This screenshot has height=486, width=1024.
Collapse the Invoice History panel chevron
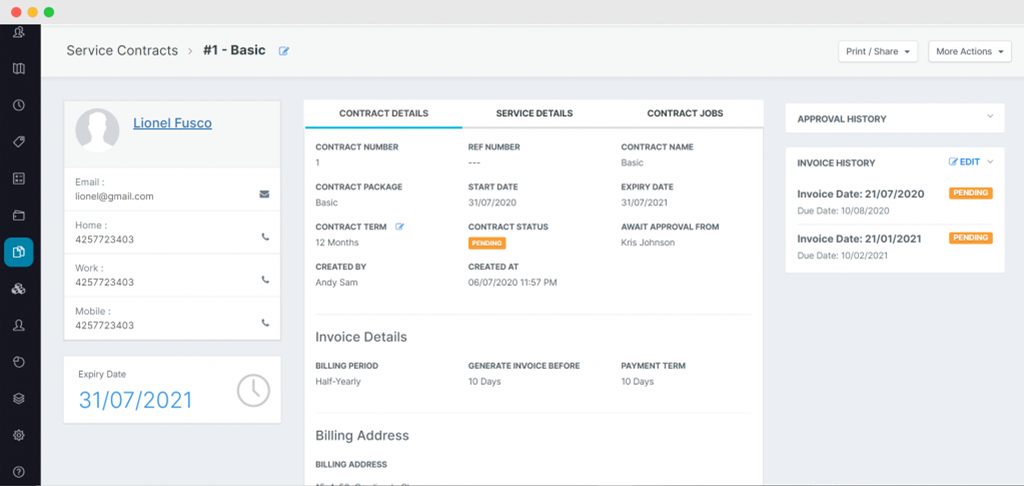[990, 162]
